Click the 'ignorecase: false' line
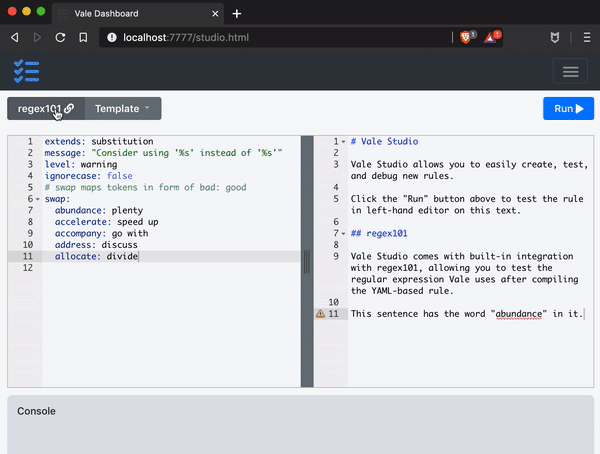The image size is (600, 454). click(x=88, y=176)
